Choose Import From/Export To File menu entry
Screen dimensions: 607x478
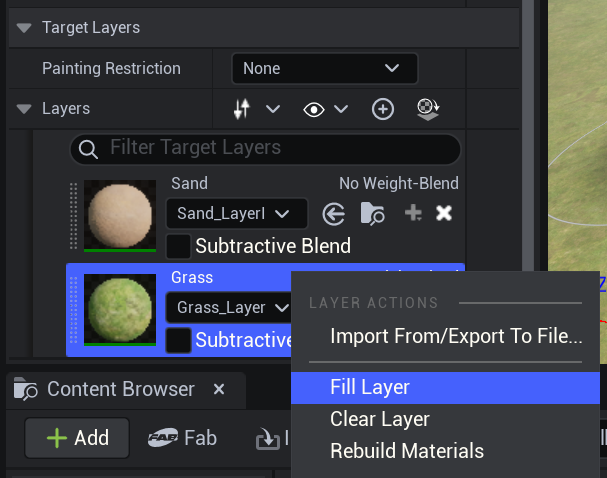446,336
